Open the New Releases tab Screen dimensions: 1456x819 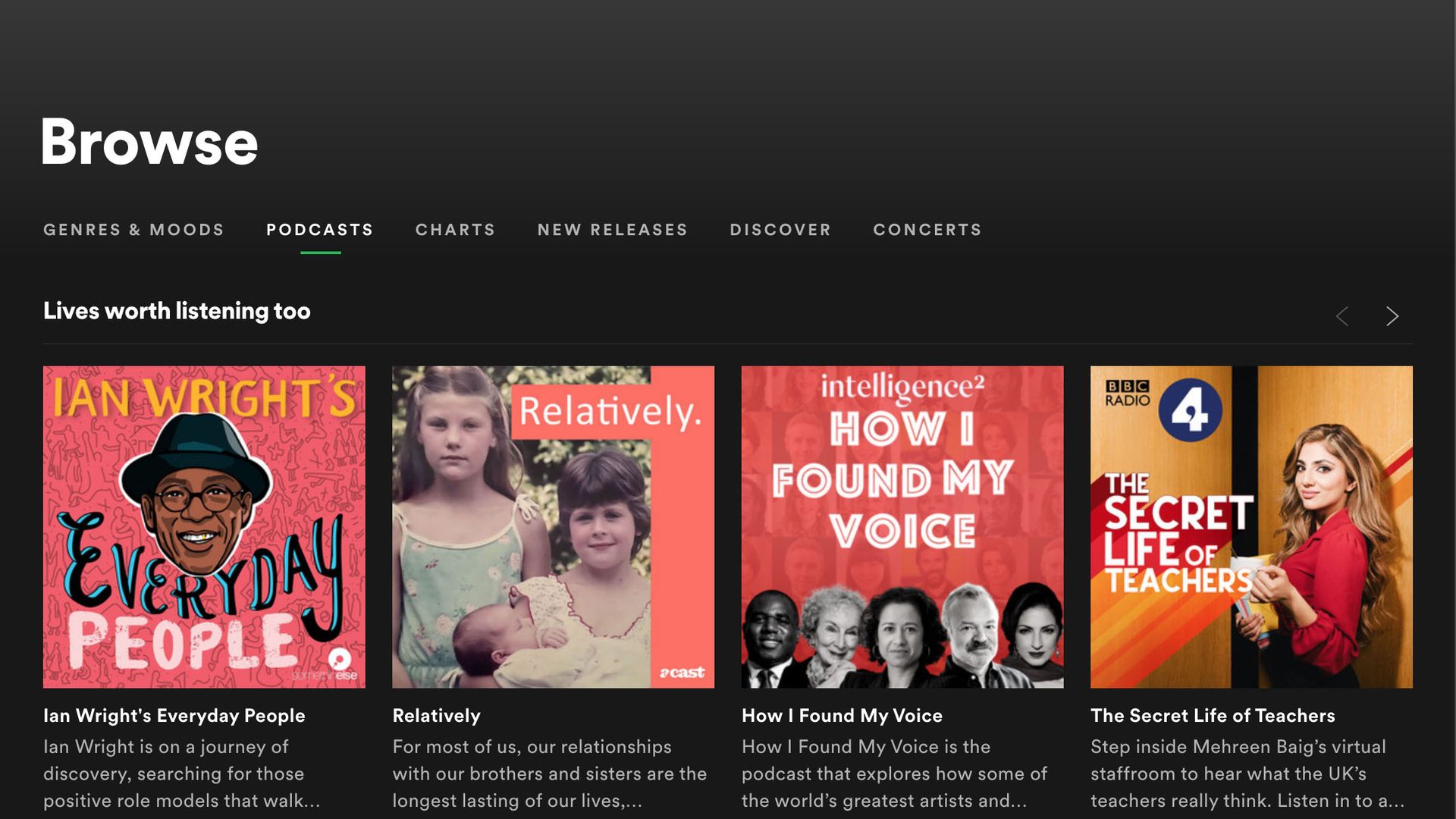coord(613,230)
